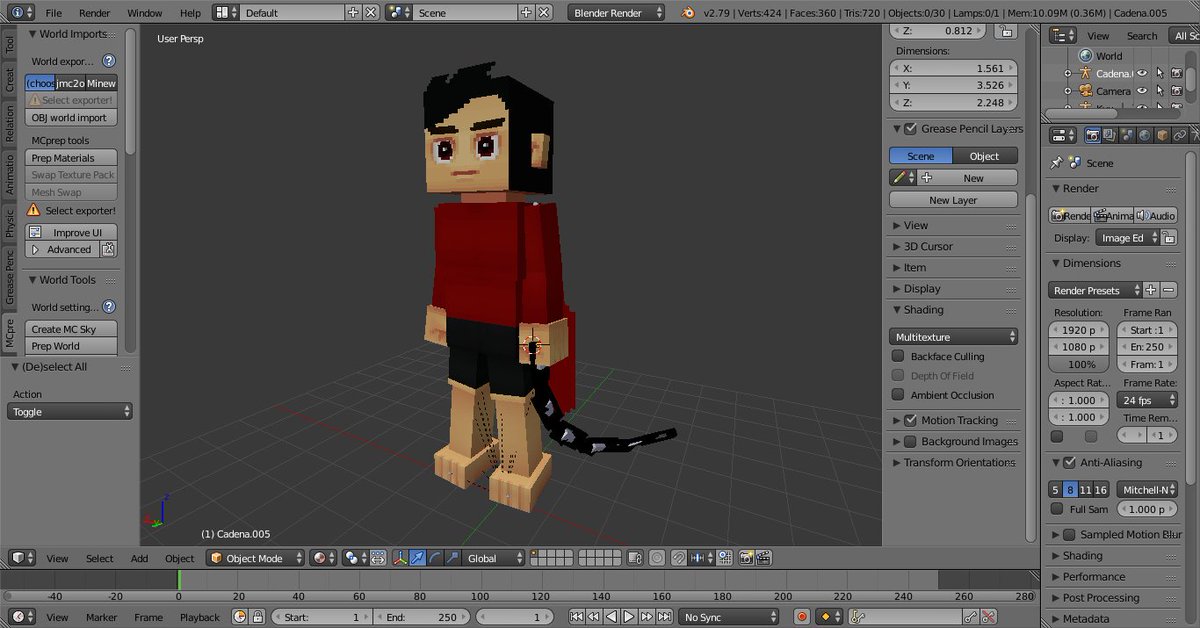The width and height of the screenshot is (1200, 628).
Task: Expand the Transform Orientations panel
Action: point(952,462)
